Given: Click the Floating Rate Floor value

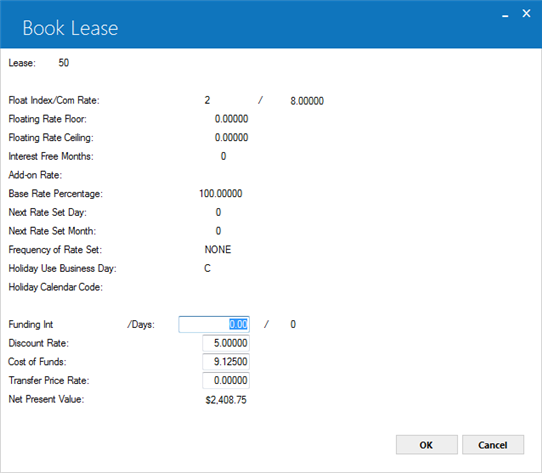Looking at the screenshot, I should click(231, 119).
